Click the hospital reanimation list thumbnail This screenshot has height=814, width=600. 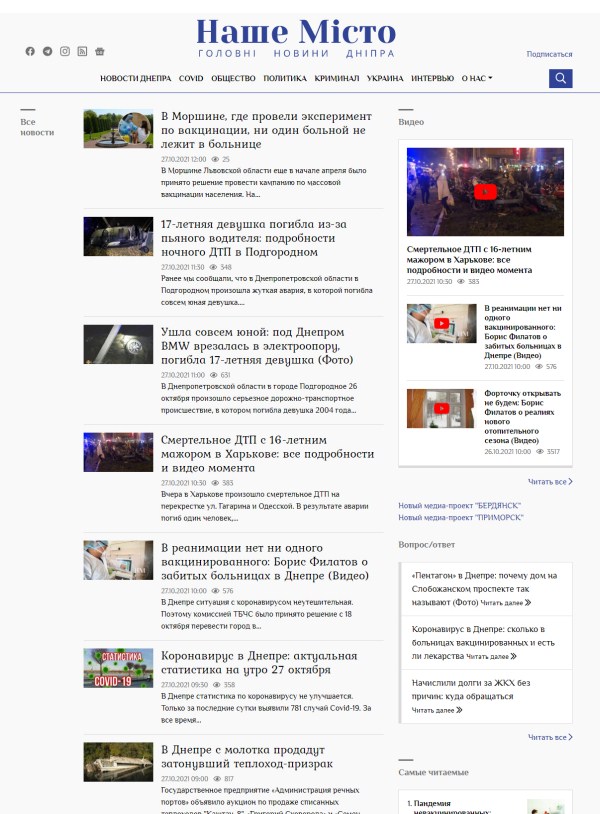click(x=118, y=560)
